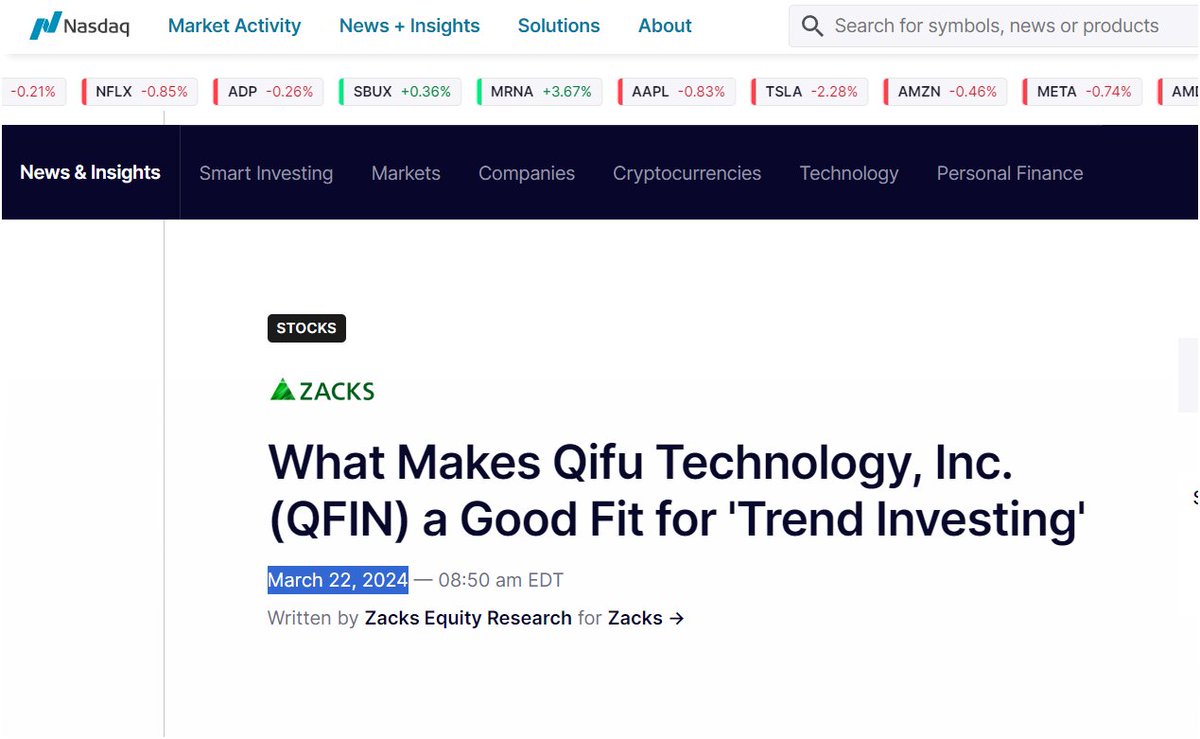Click the Nasdaq logo
The image size is (1200, 739).
coord(79,26)
